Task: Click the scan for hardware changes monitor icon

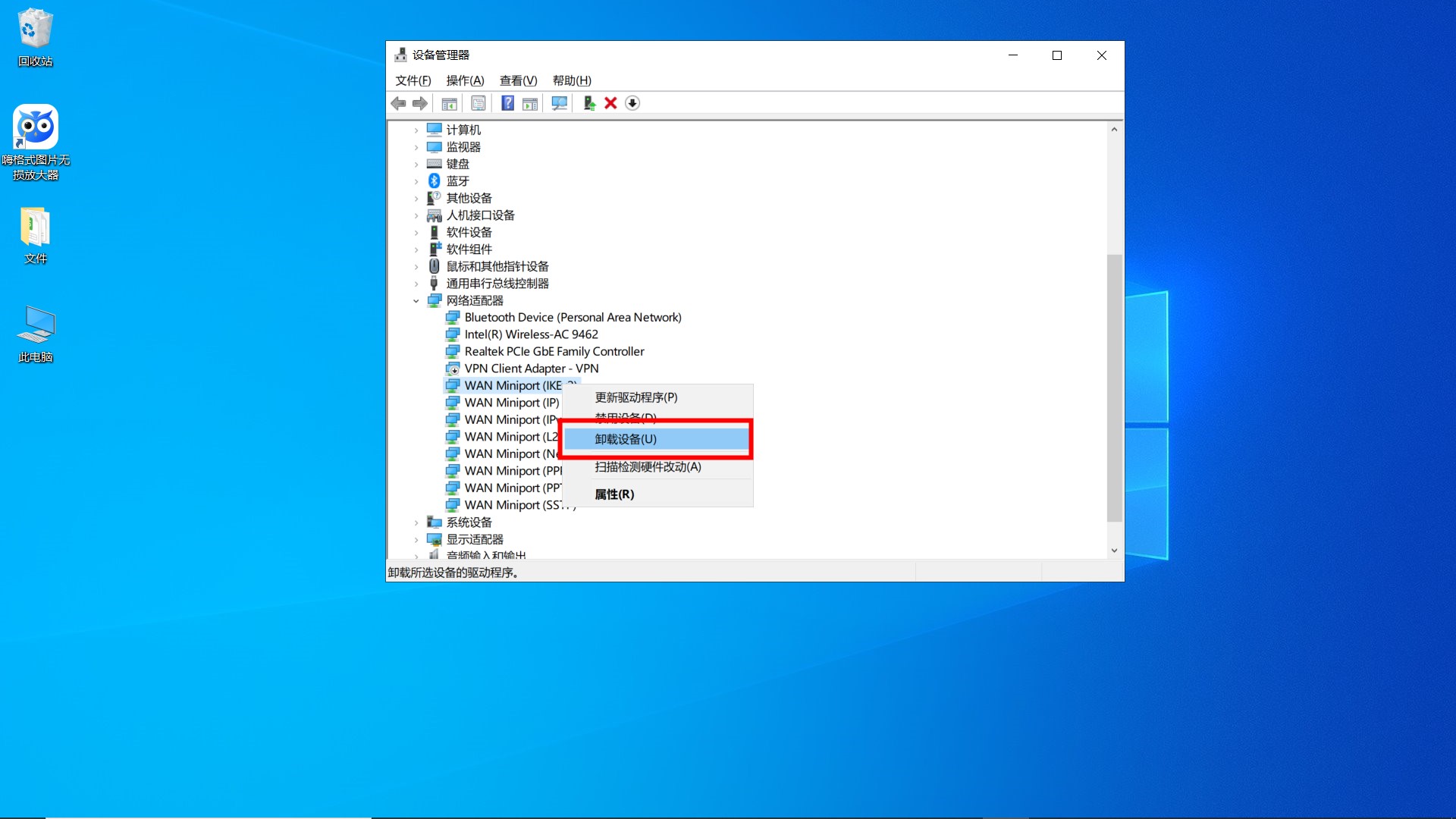Action: click(x=560, y=103)
